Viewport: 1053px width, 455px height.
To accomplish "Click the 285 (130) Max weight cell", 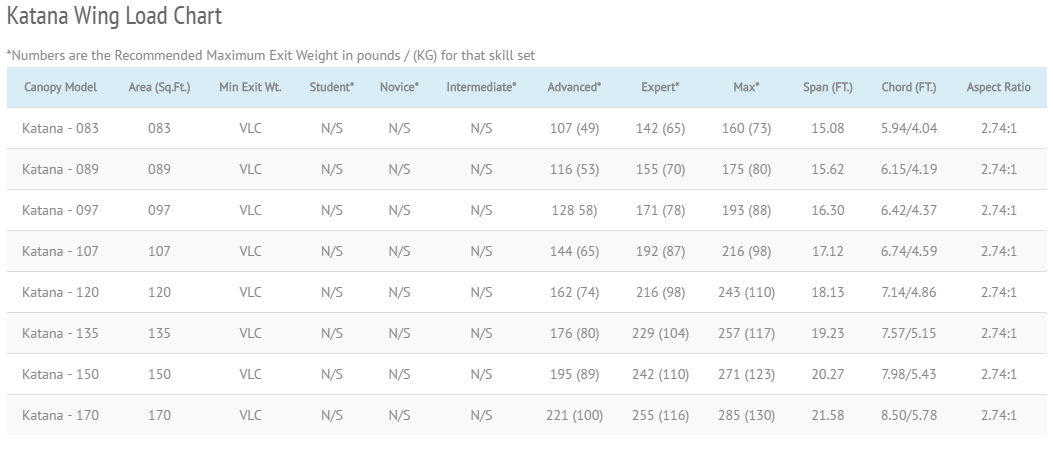I will (746, 415).
